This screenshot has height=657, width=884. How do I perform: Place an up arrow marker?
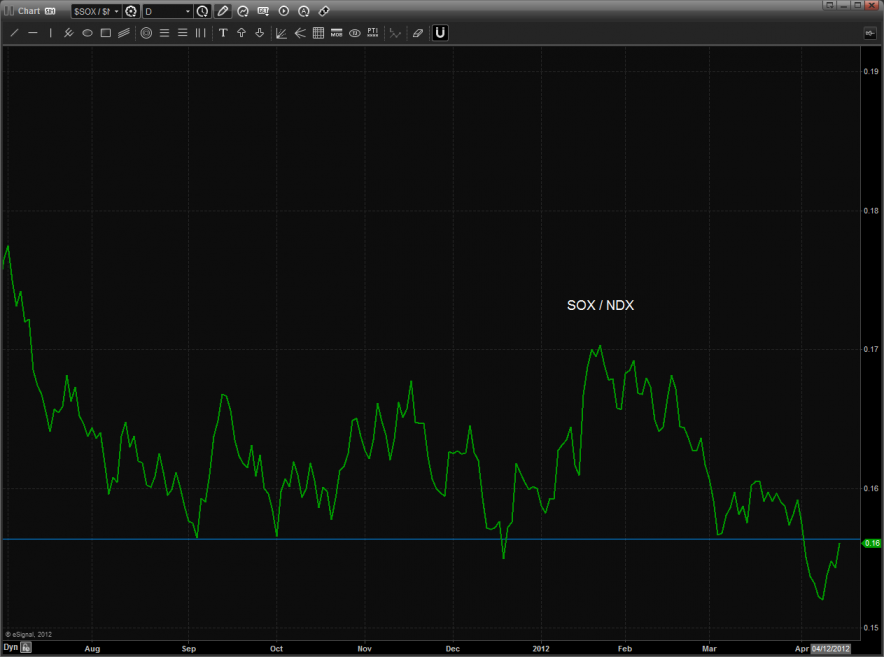241,33
